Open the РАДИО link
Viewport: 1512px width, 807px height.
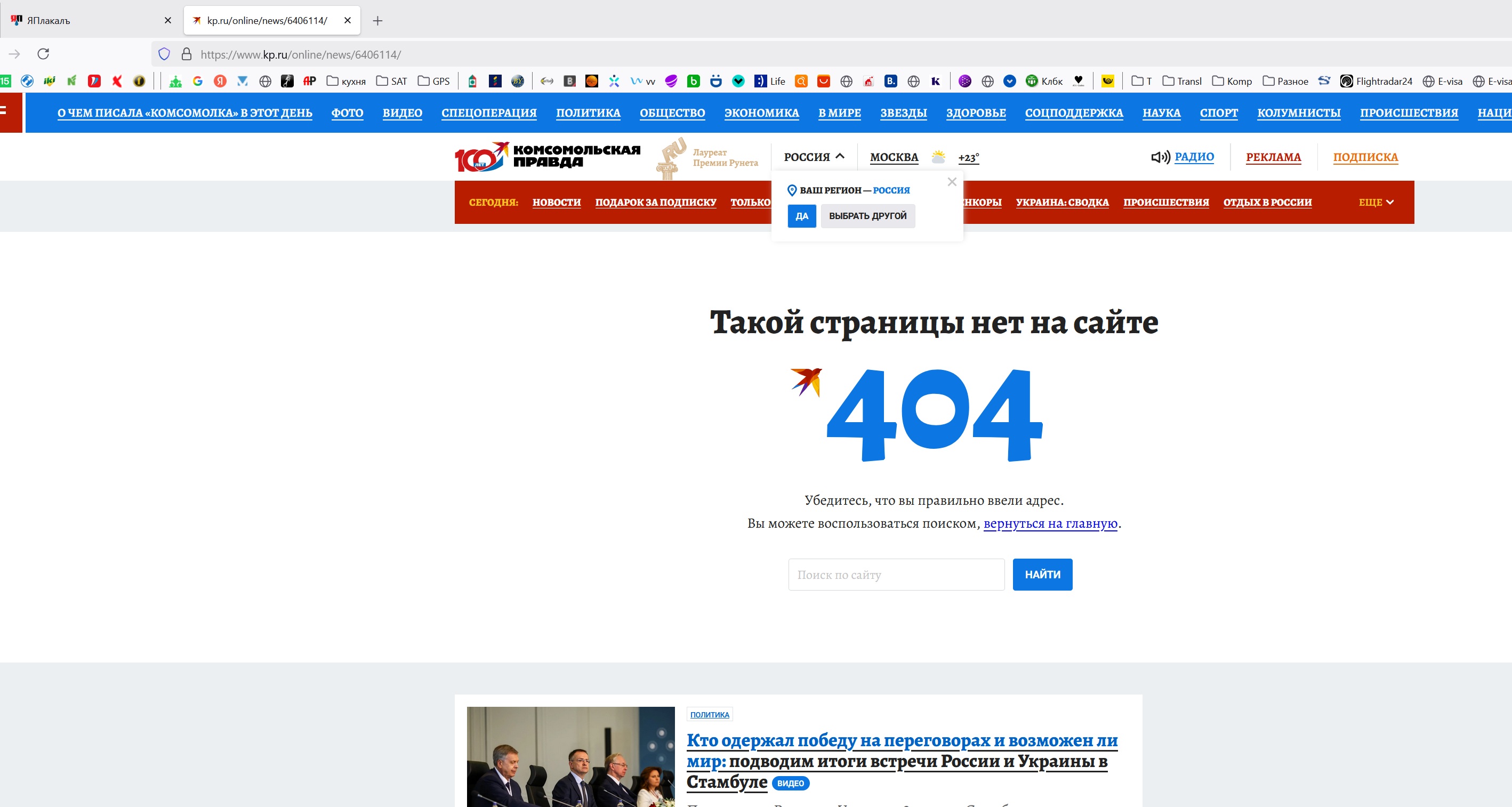(x=1194, y=157)
